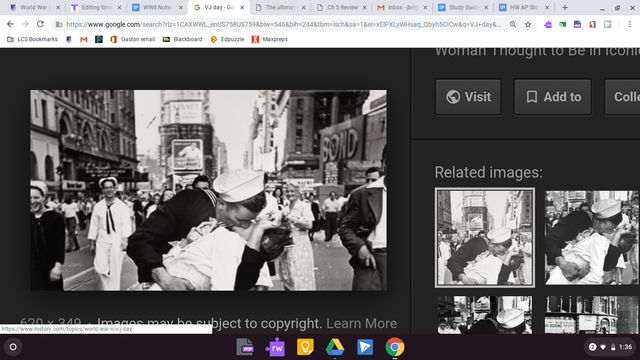This screenshot has width=640, height=360.
Task: Open the Gmail bookmark icon
Action: [x=84, y=40]
